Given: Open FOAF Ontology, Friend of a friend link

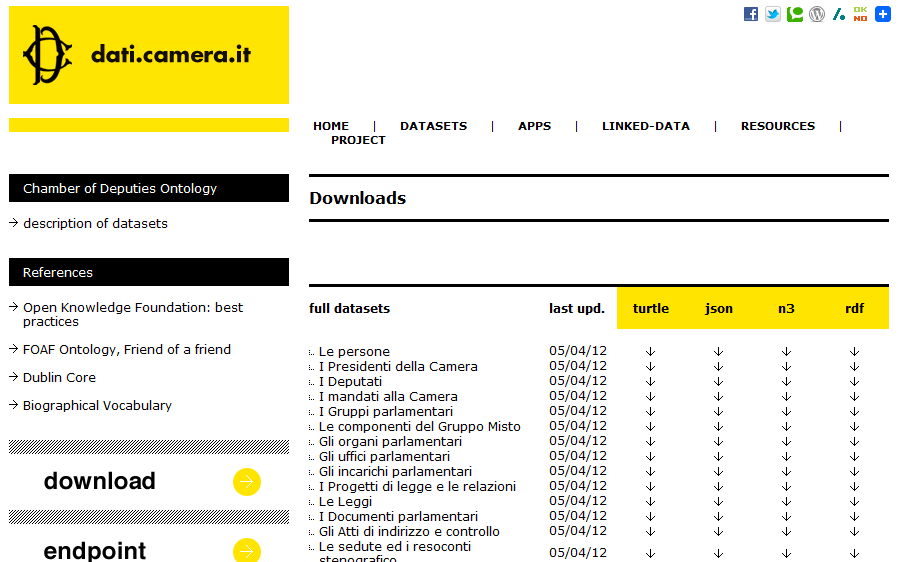Looking at the screenshot, I should click(126, 349).
